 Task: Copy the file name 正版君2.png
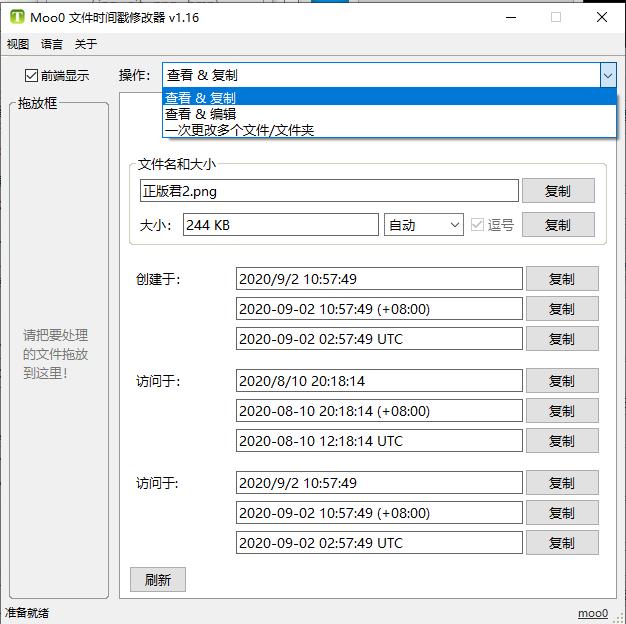tap(558, 191)
